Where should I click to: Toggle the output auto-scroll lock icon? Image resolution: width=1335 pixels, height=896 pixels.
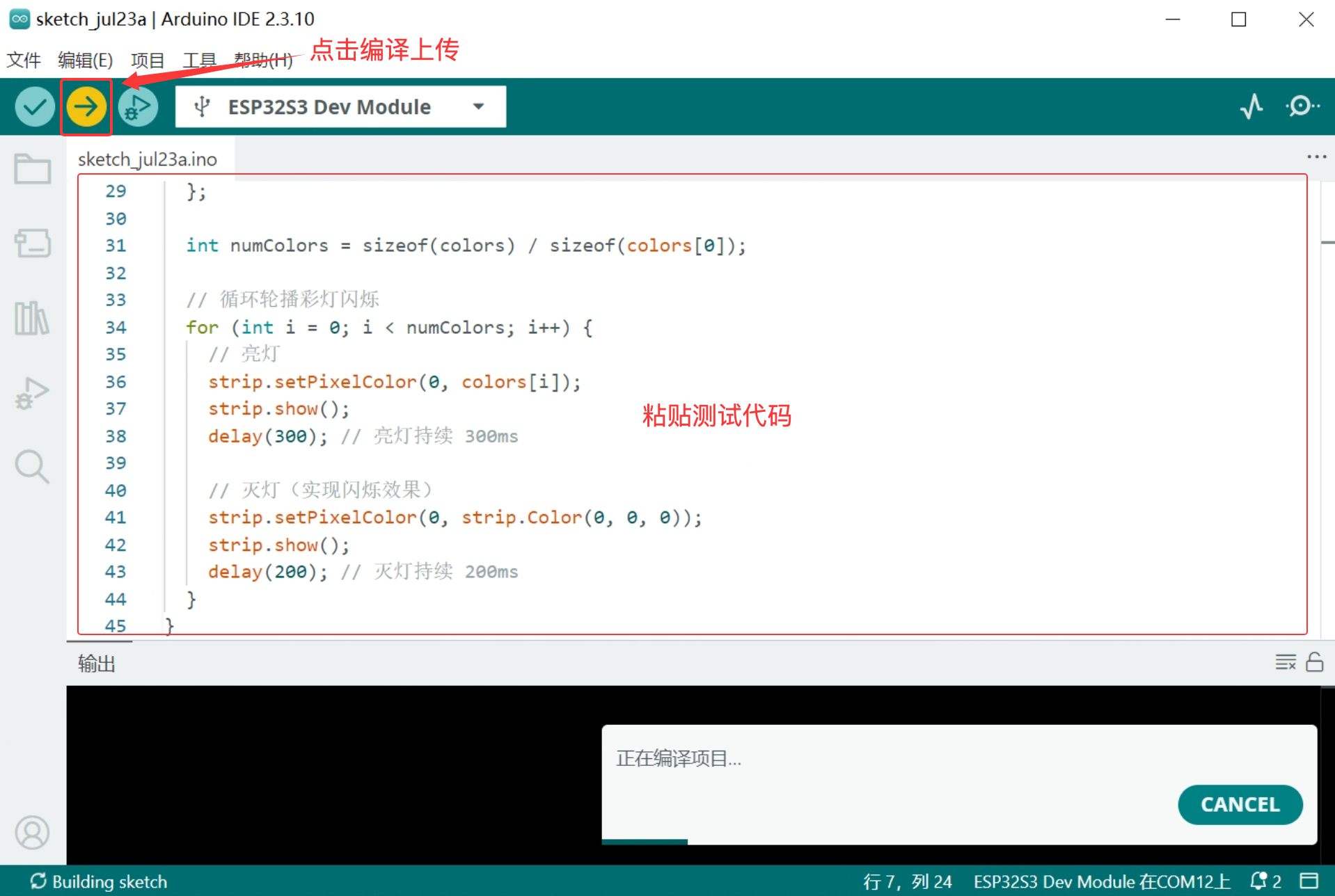1314,662
